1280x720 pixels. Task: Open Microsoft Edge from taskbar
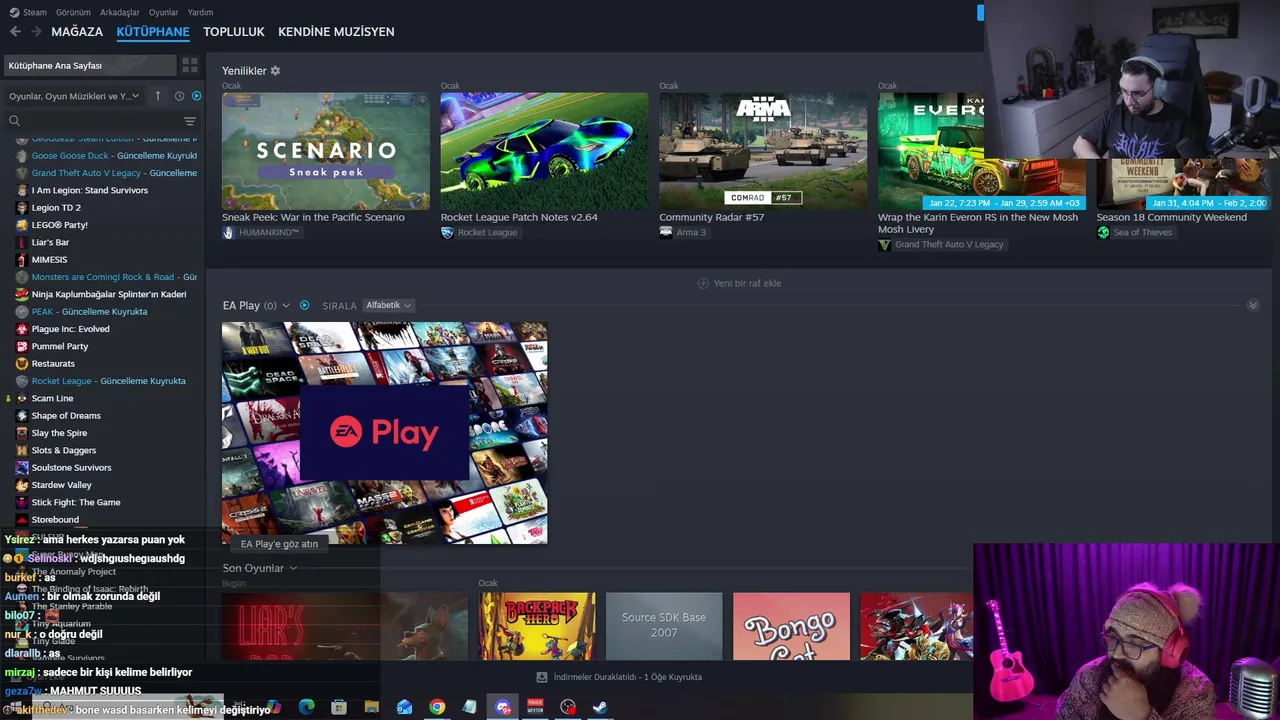pyautogui.click(x=306, y=707)
